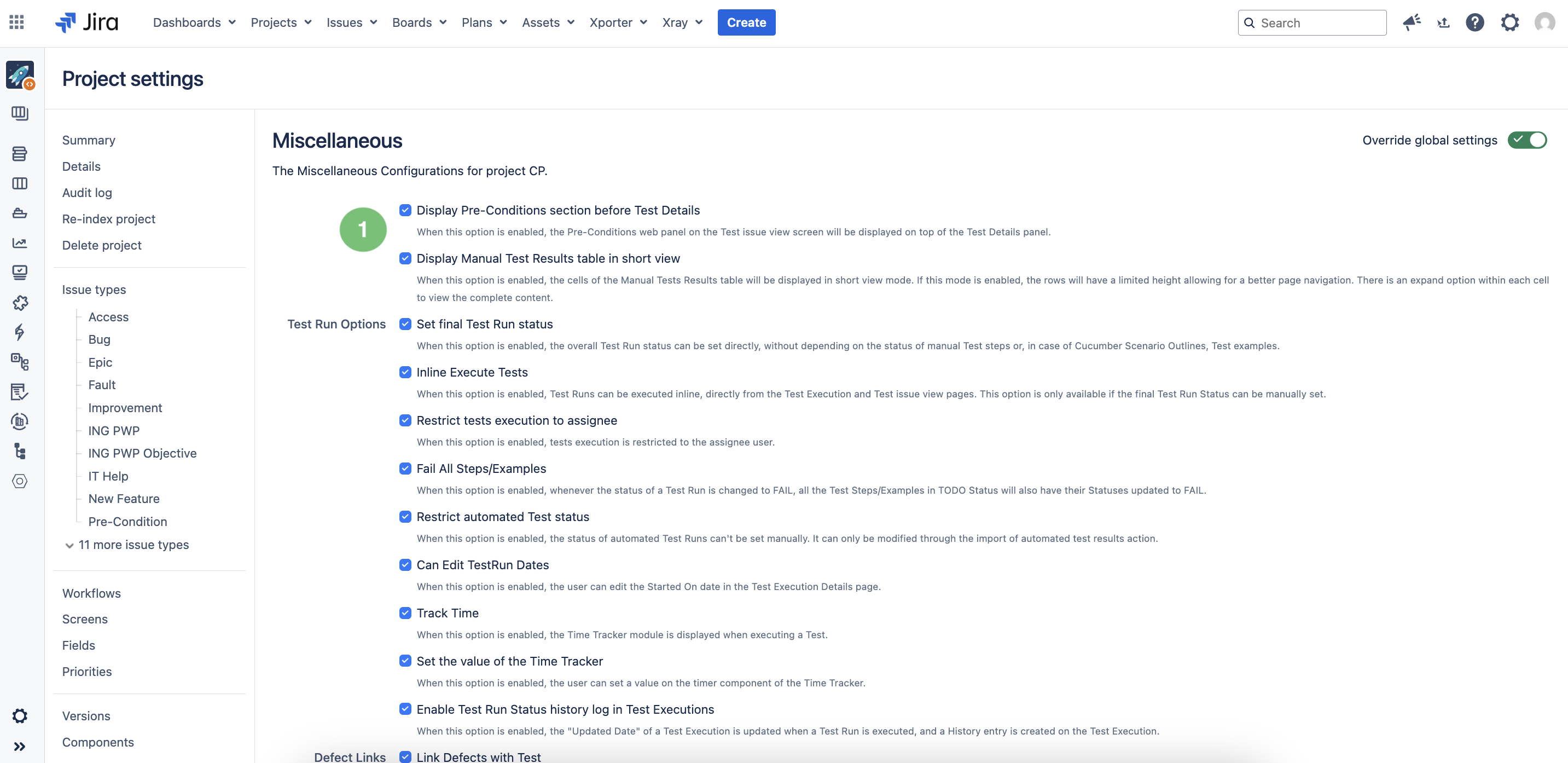1568x763 pixels.
Task: Open the components puzzle icon in sidebar
Action: point(20,303)
